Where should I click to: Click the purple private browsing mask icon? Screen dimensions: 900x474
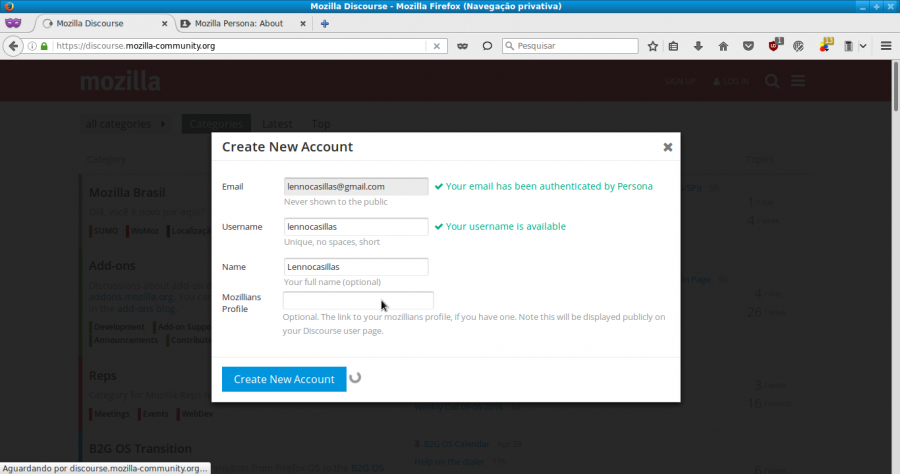pos(13,23)
